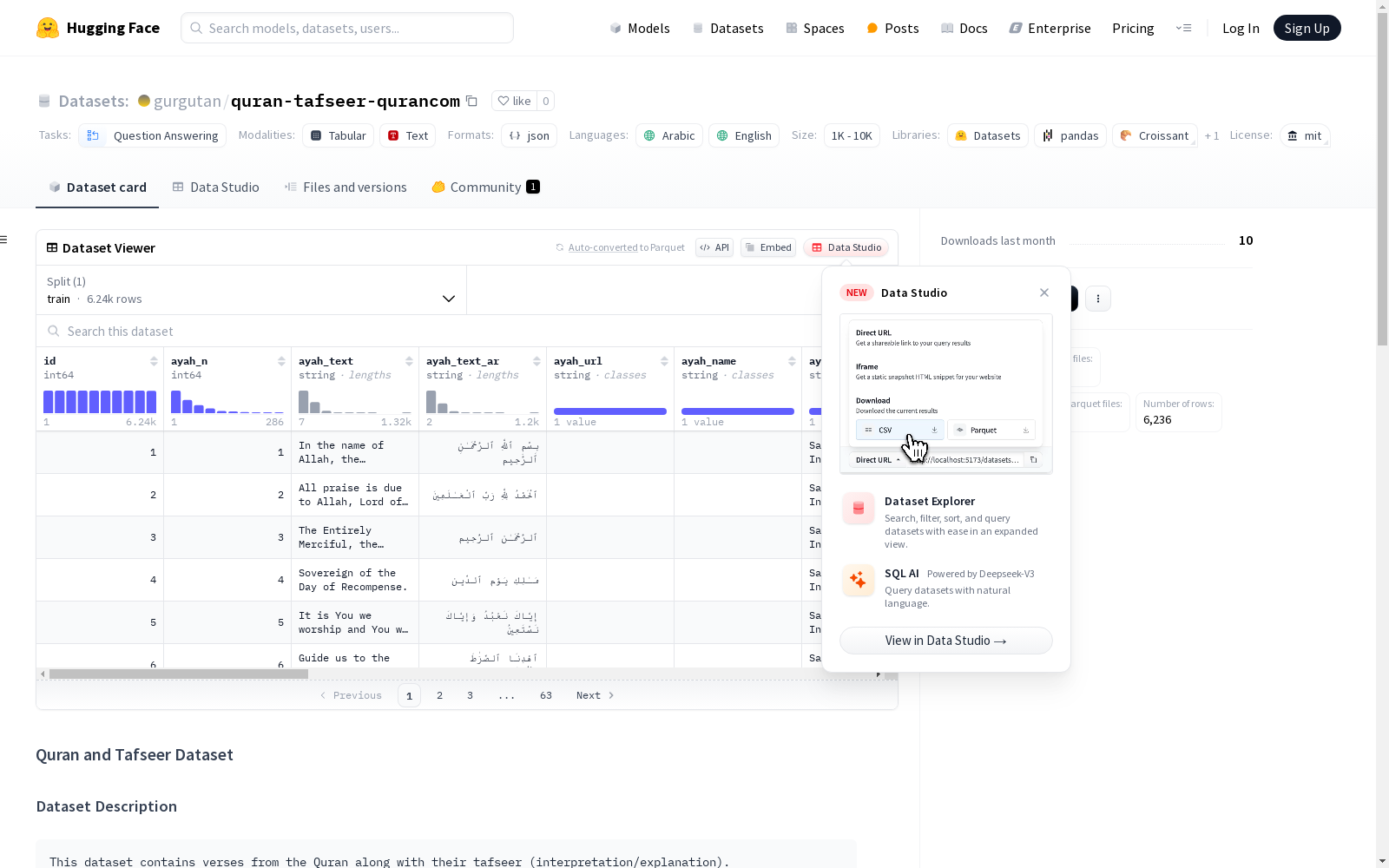Go to Datasets in the top navigation
Viewport: 1389px width, 868px height.
tap(727, 29)
